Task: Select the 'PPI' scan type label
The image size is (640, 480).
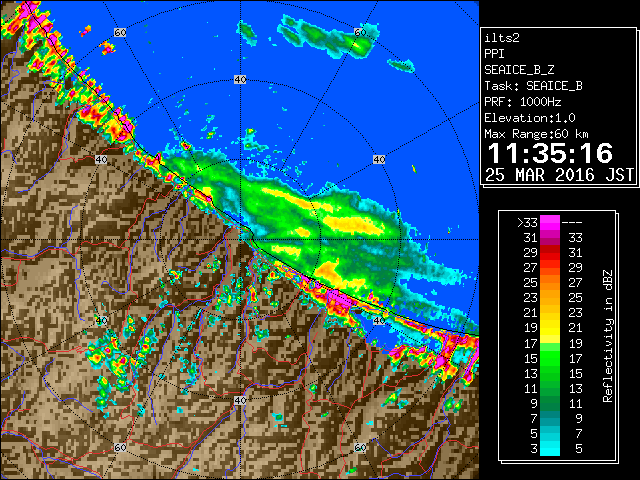Action: (494, 54)
